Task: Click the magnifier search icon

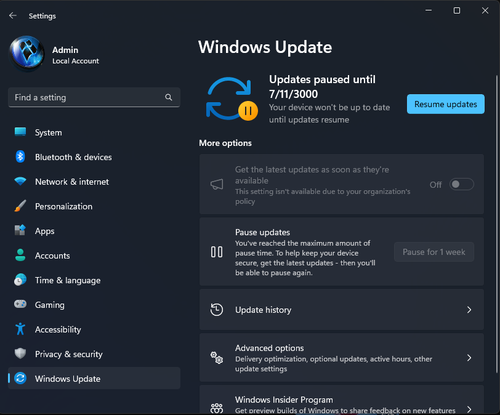Action: [169, 97]
